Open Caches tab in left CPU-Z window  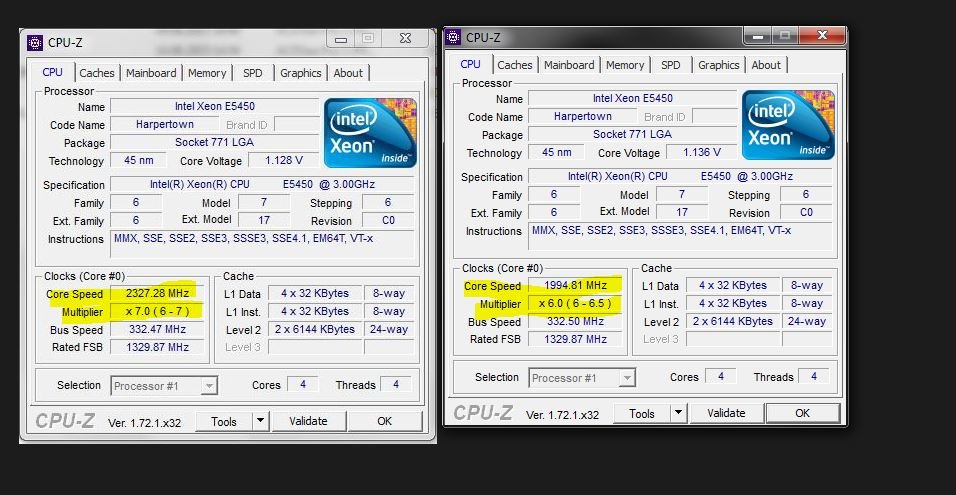click(97, 73)
